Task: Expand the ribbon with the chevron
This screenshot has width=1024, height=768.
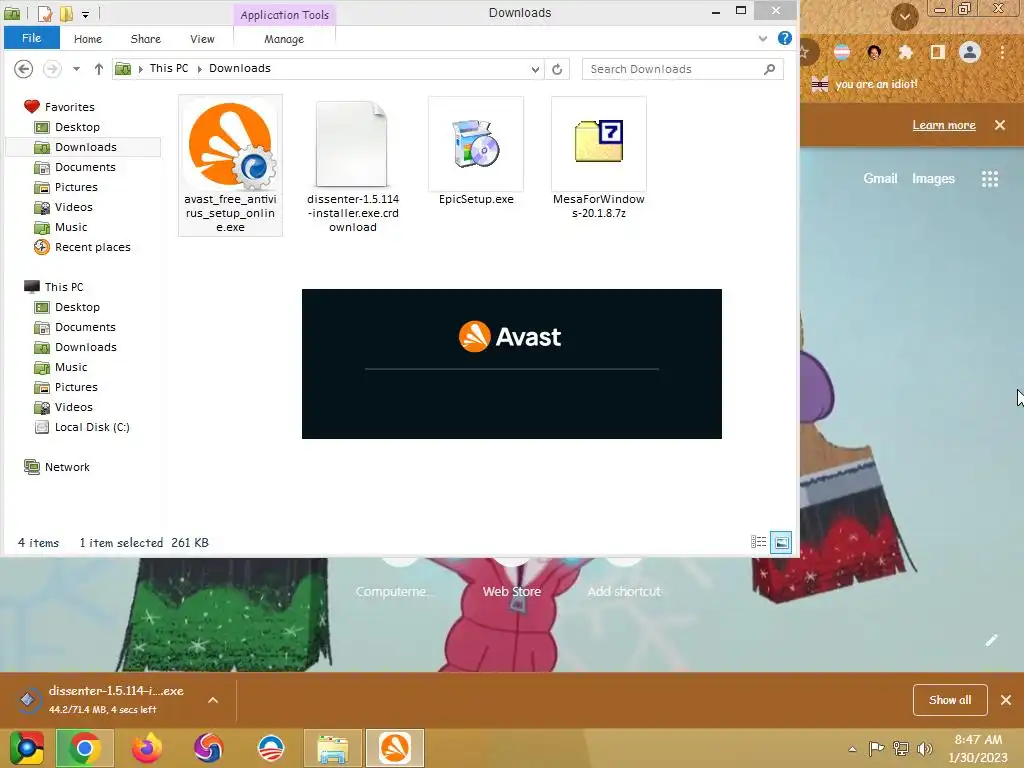Action: [762, 39]
